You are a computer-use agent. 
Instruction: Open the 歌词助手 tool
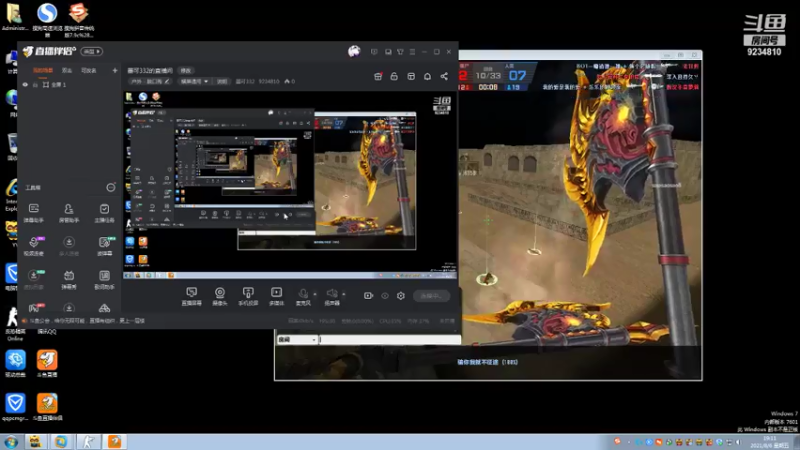coord(104,279)
